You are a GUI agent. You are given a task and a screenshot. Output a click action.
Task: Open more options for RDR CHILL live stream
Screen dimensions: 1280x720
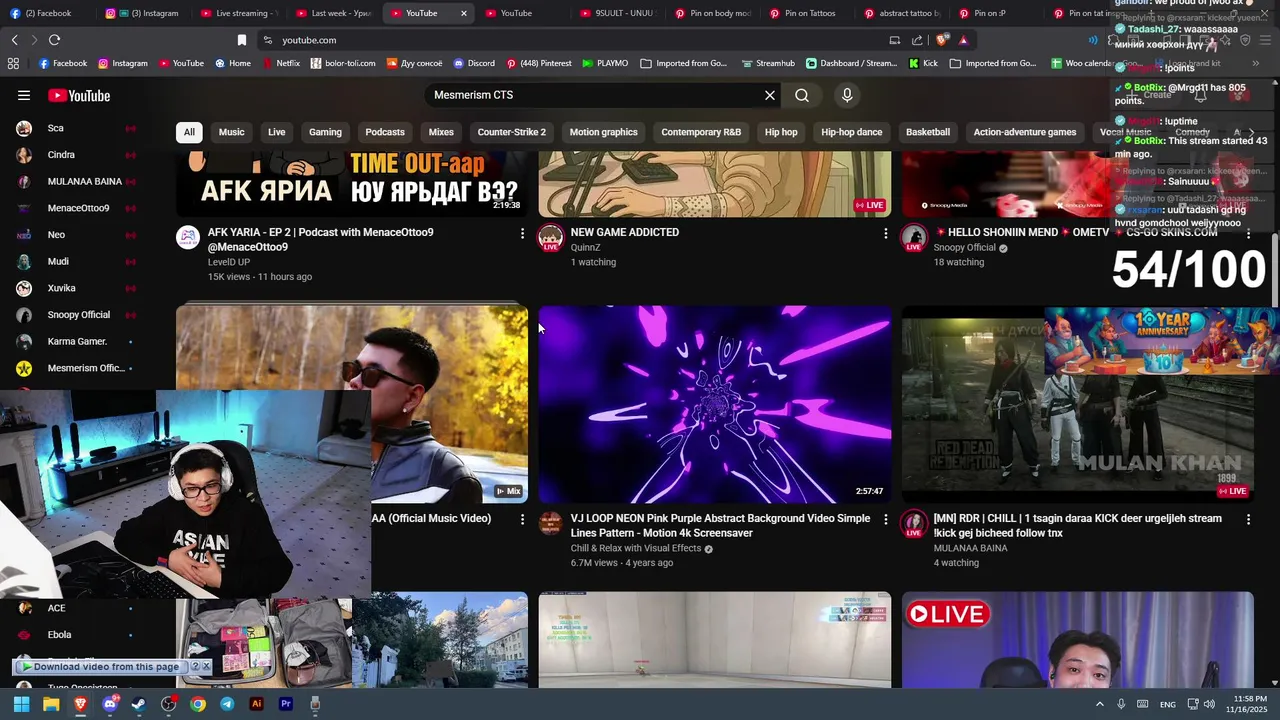point(1248,519)
